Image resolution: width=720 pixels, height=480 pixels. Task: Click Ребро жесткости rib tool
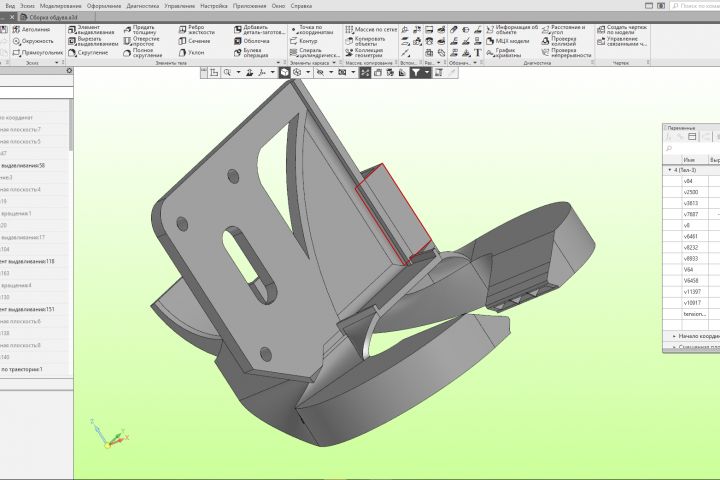pos(197,30)
